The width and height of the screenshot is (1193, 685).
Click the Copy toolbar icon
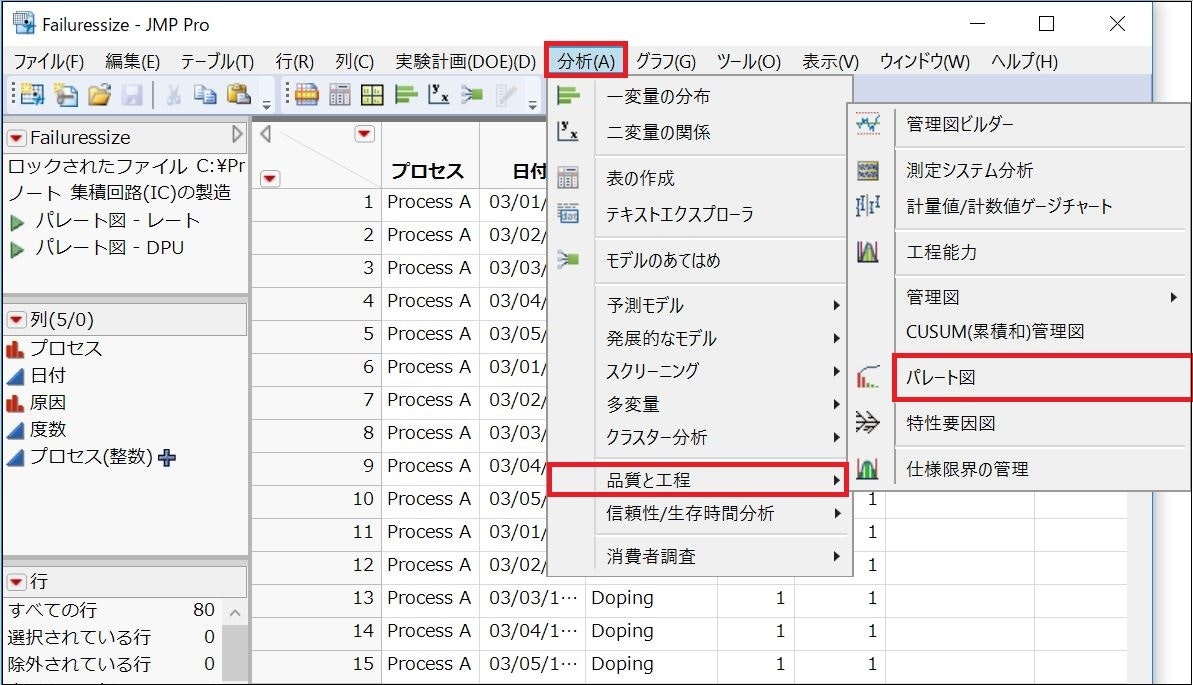205,94
